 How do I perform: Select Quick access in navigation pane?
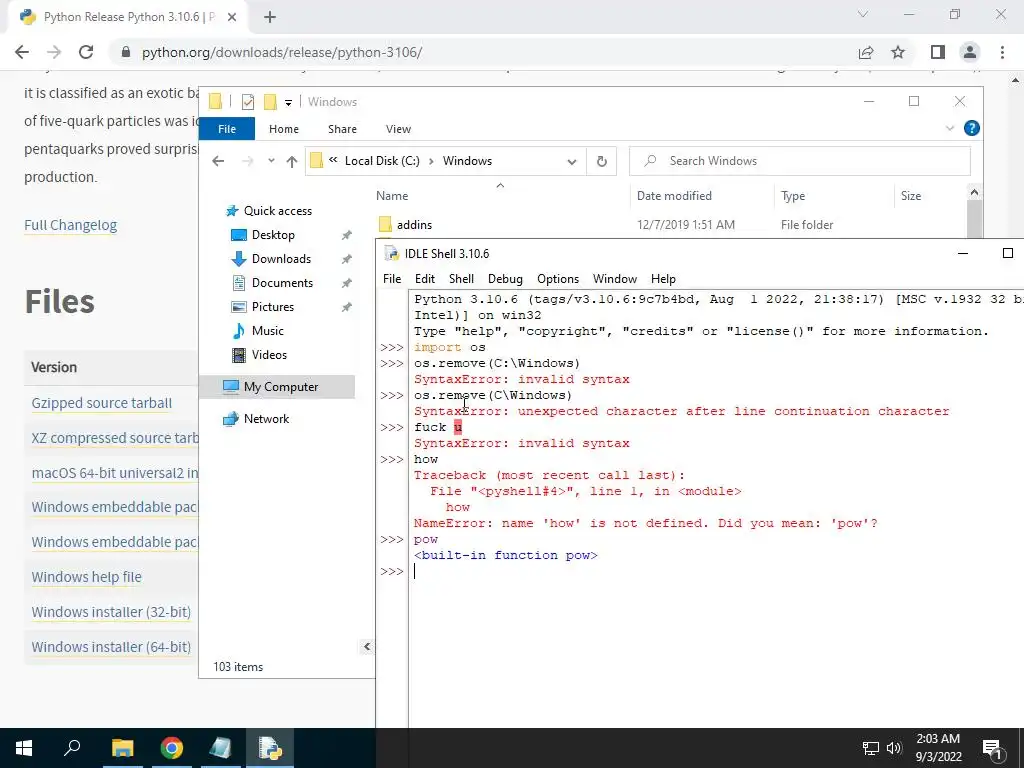click(278, 211)
